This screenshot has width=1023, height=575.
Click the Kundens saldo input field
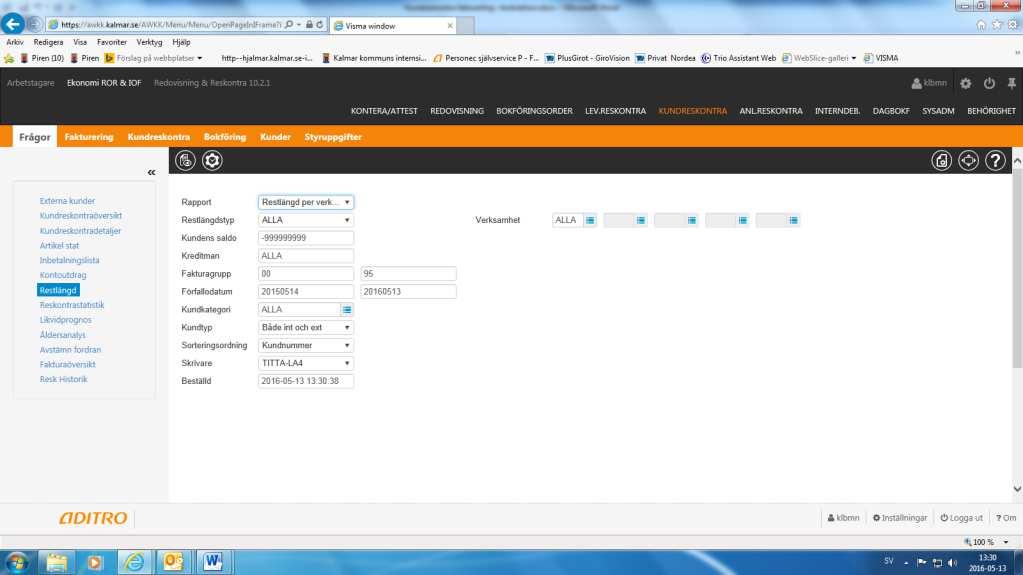click(306, 238)
